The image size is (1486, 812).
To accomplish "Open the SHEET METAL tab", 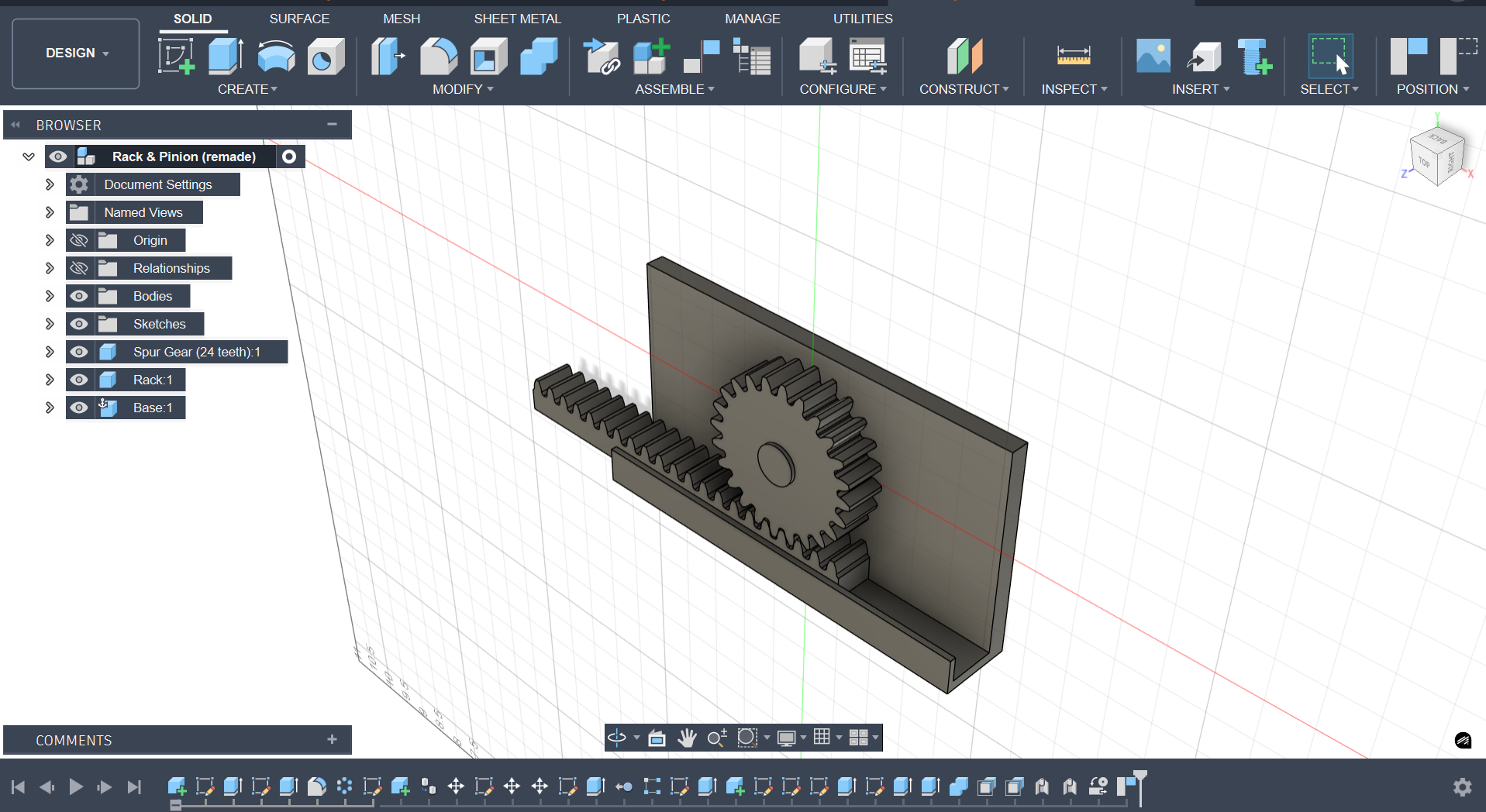I will (x=517, y=19).
